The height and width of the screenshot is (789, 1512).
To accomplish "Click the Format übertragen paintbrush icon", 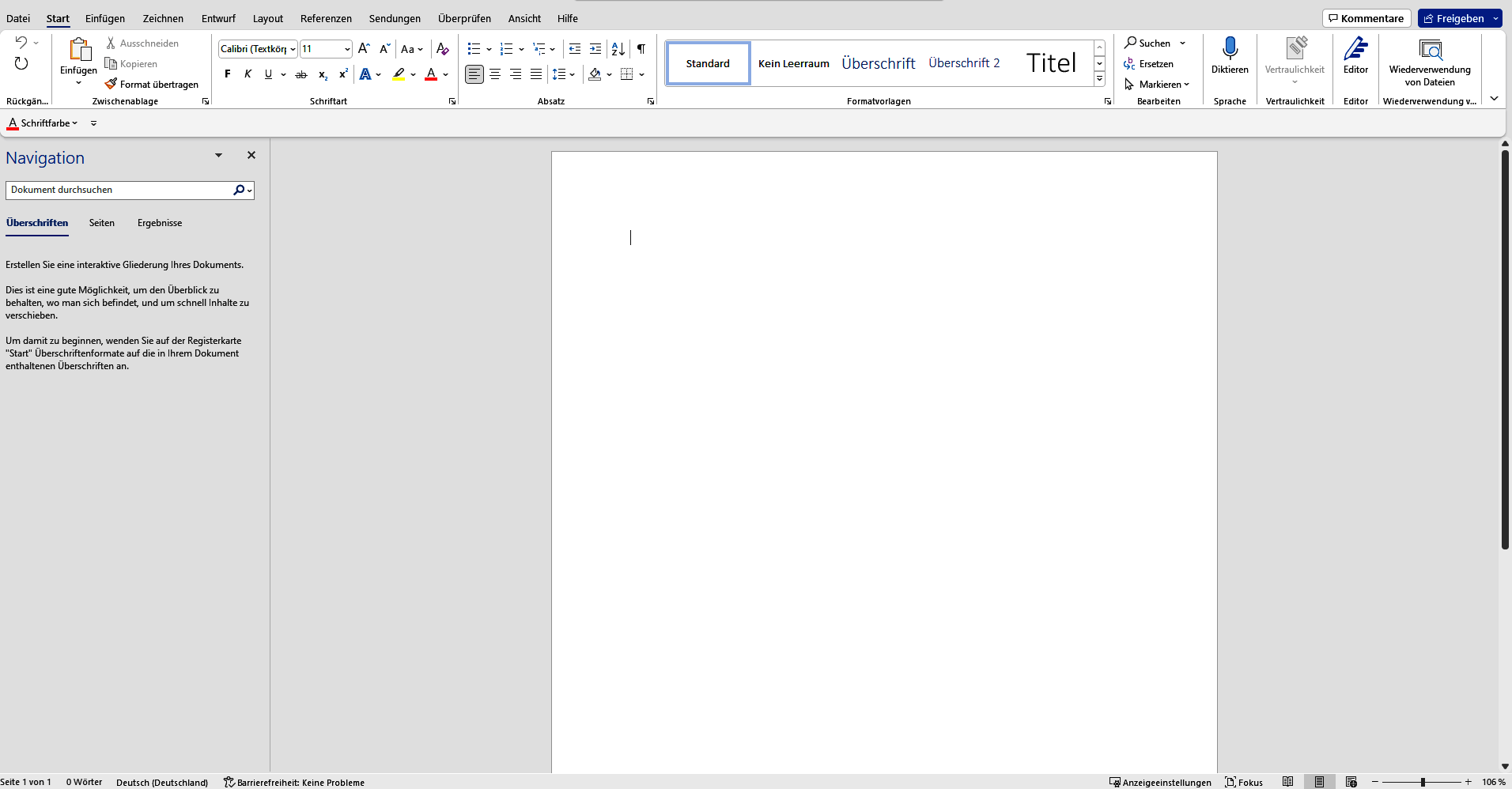I will 111,84.
